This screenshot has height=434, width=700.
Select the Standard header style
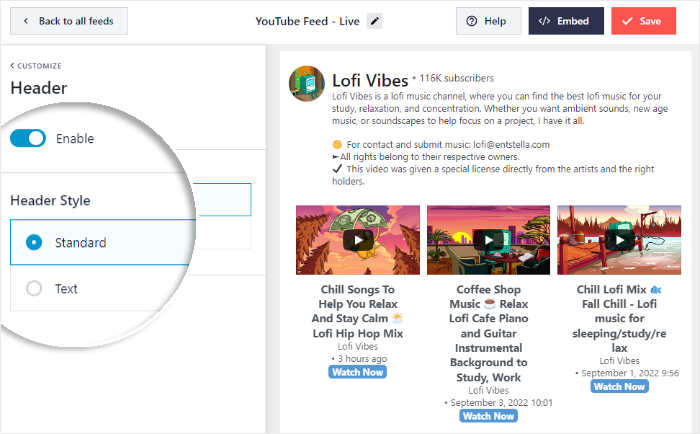point(35,242)
